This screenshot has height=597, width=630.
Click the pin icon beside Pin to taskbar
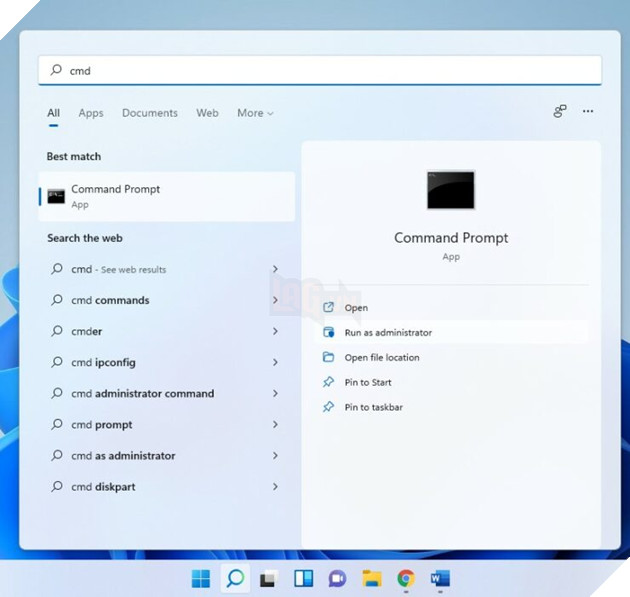point(328,407)
